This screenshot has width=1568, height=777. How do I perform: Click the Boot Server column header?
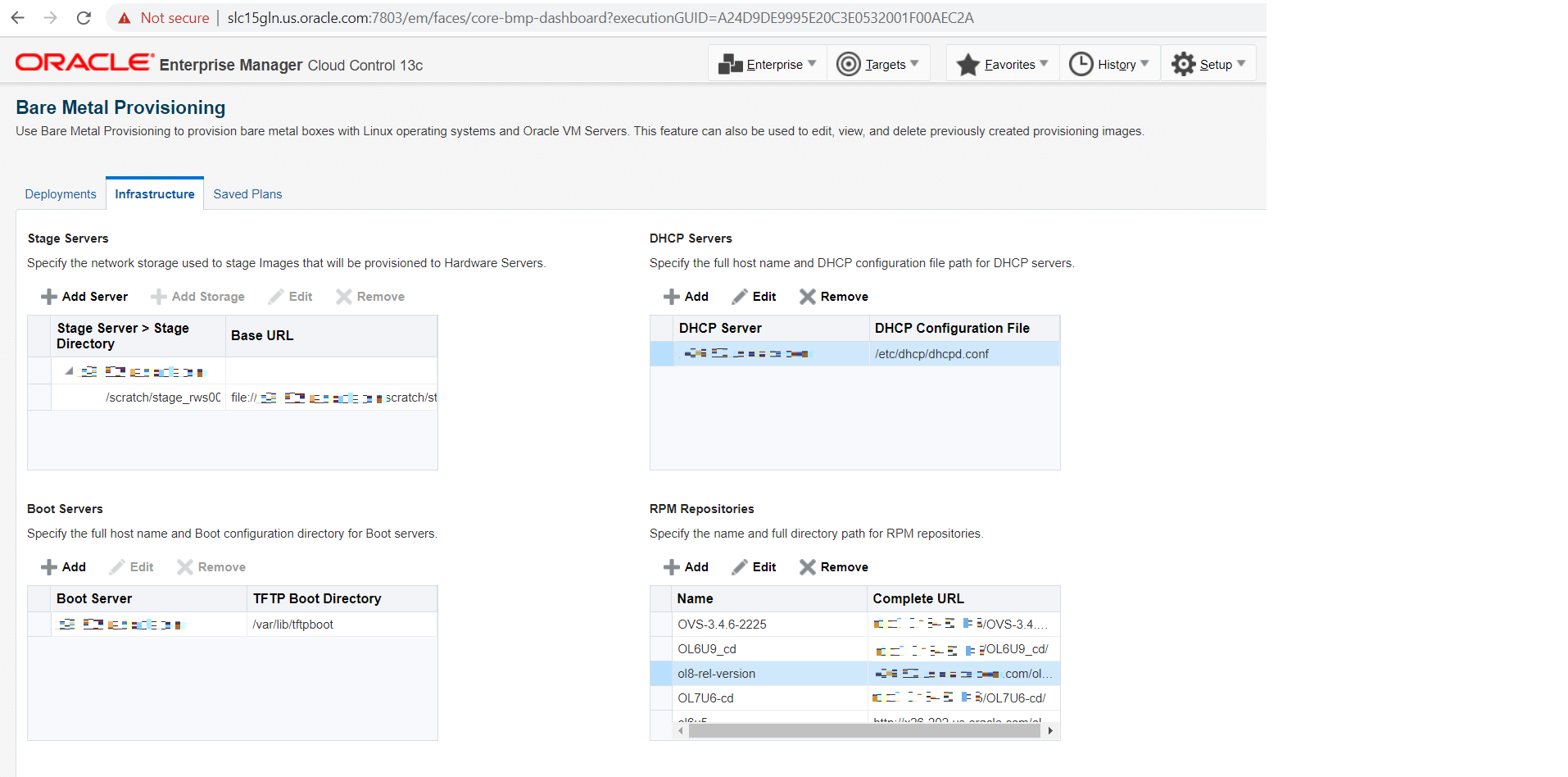(x=149, y=598)
